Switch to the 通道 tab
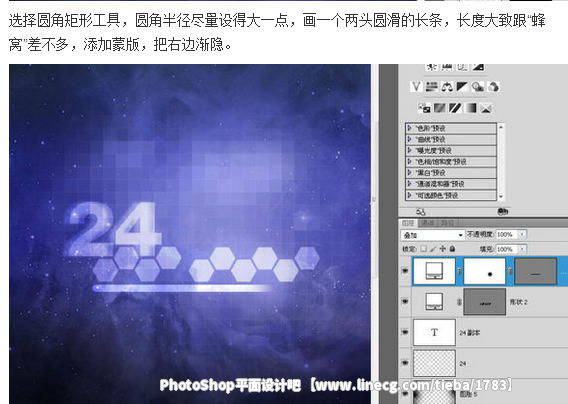This screenshot has width=568, height=404. (428, 223)
